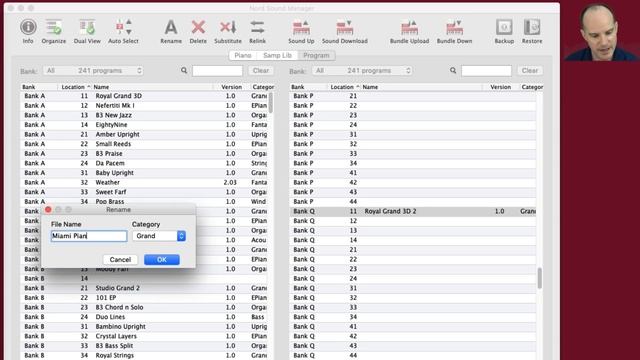This screenshot has height=360, width=640.
Task: Sort right pane by Name column header
Action: click(422, 87)
